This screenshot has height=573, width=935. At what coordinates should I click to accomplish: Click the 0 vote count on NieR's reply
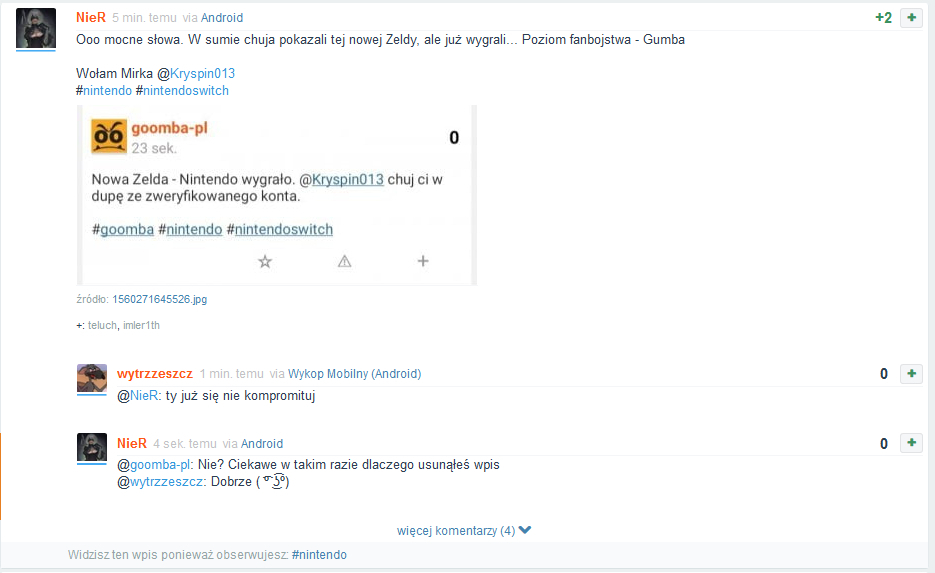click(884, 444)
